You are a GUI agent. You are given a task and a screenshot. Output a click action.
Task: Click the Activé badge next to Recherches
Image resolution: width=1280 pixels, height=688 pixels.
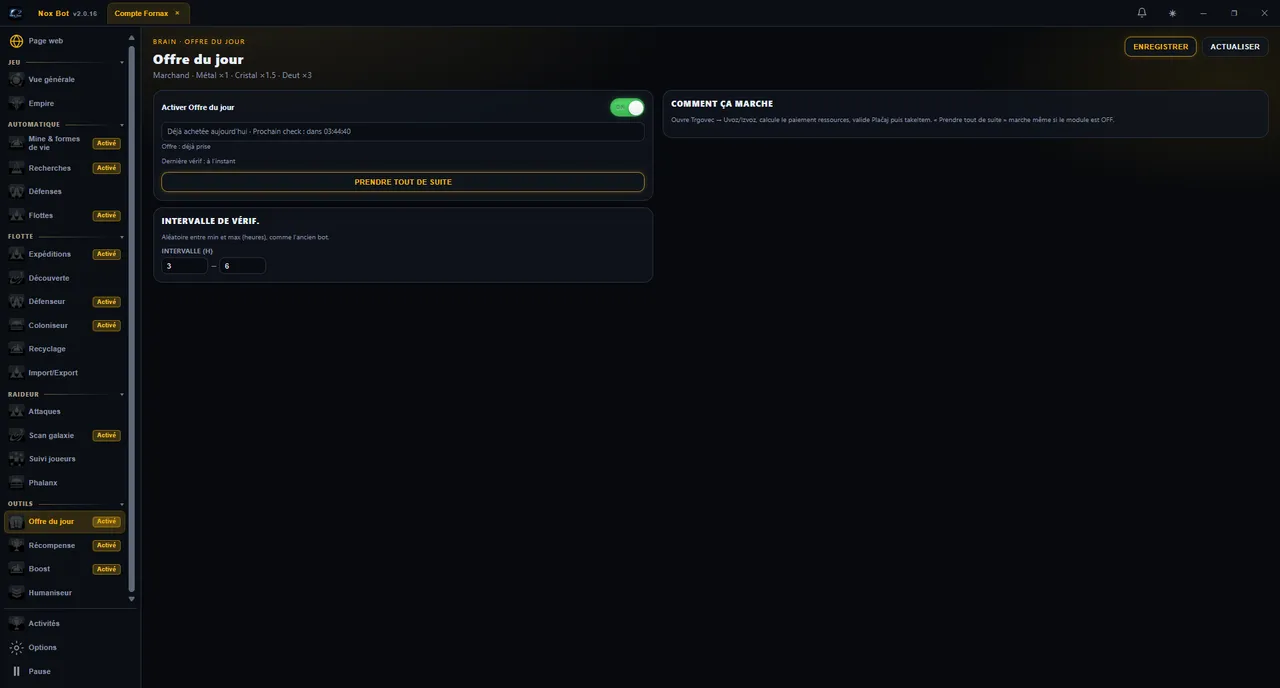tap(106, 168)
